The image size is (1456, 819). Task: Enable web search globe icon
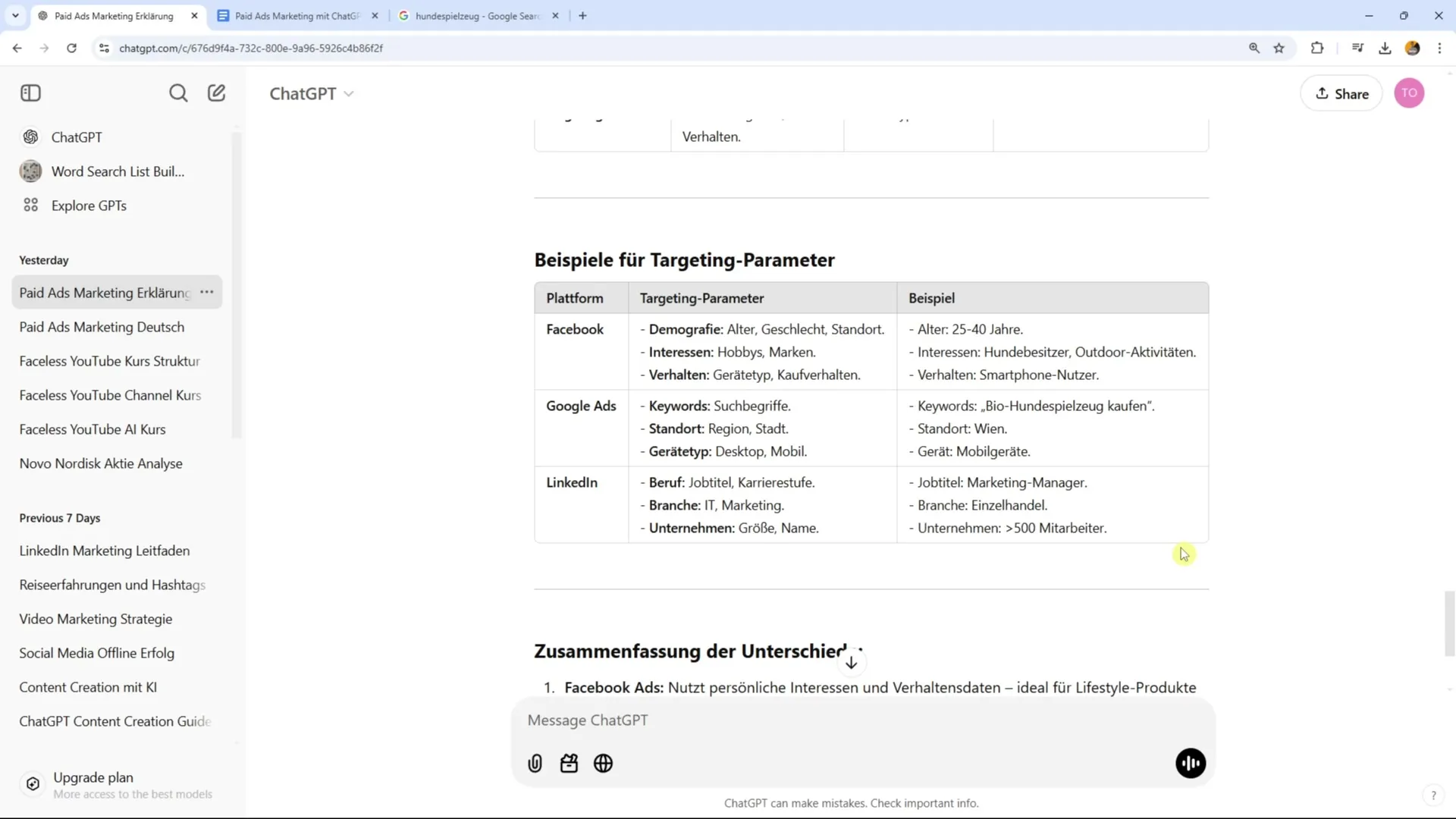[603, 764]
